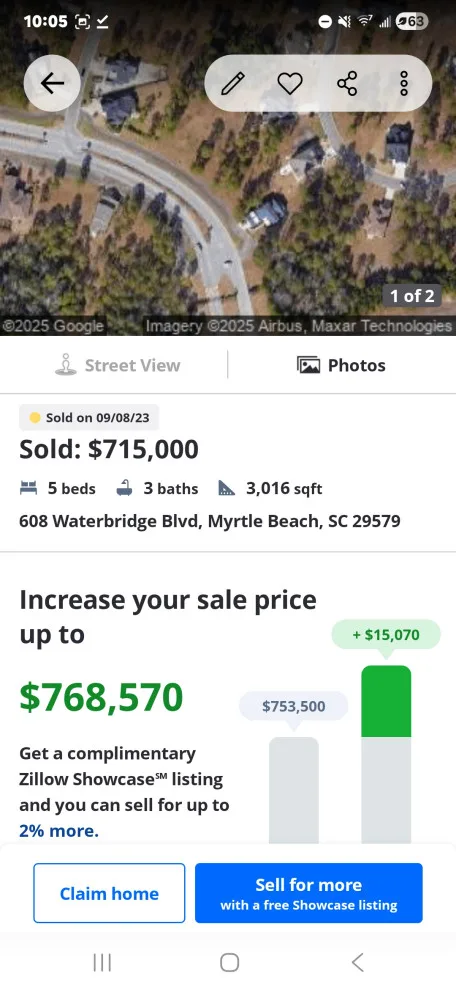
Task: Tap the aerial satellite image
Action: tap(228, 189)
